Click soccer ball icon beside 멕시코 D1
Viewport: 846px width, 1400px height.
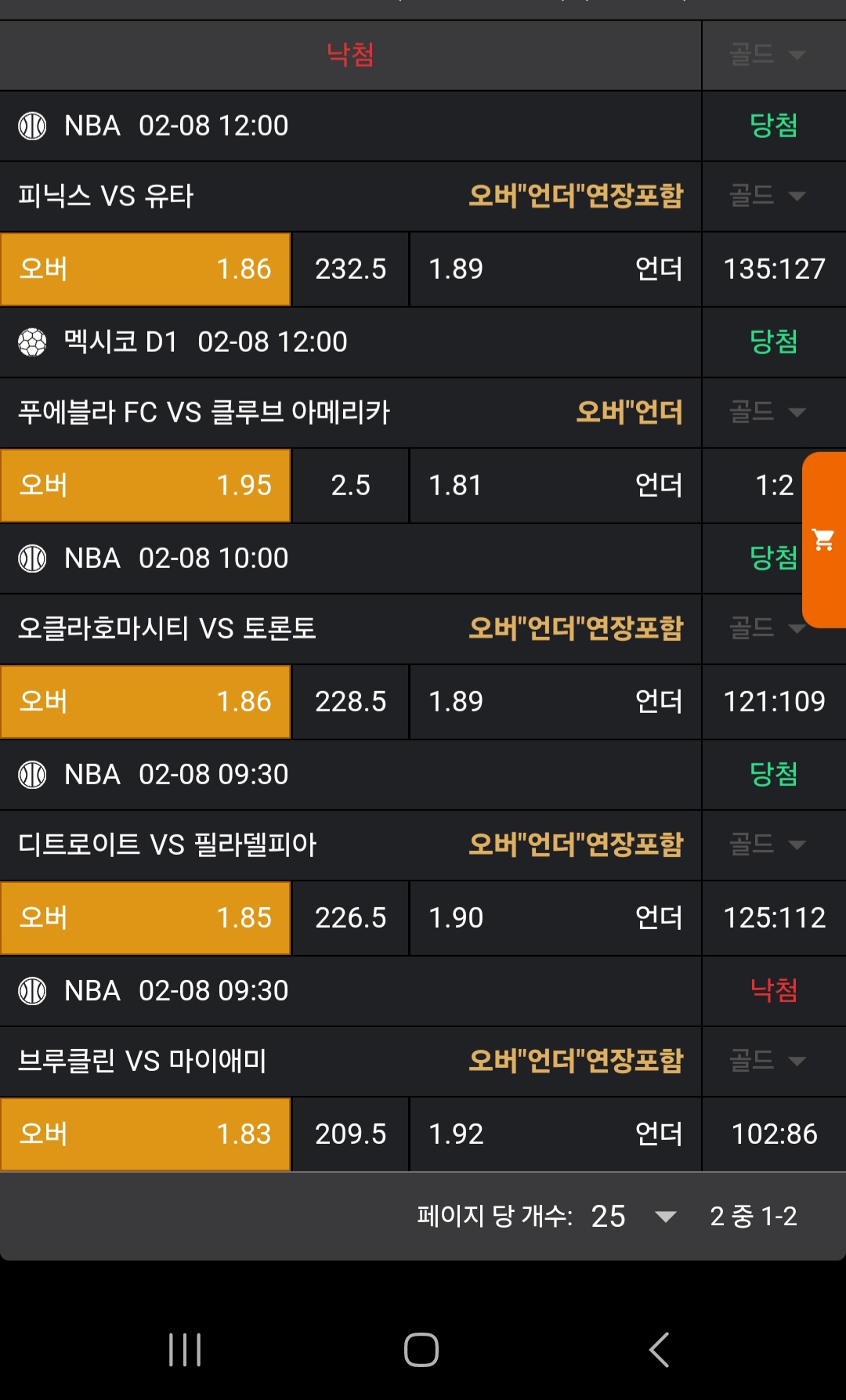tap(32, 342)
